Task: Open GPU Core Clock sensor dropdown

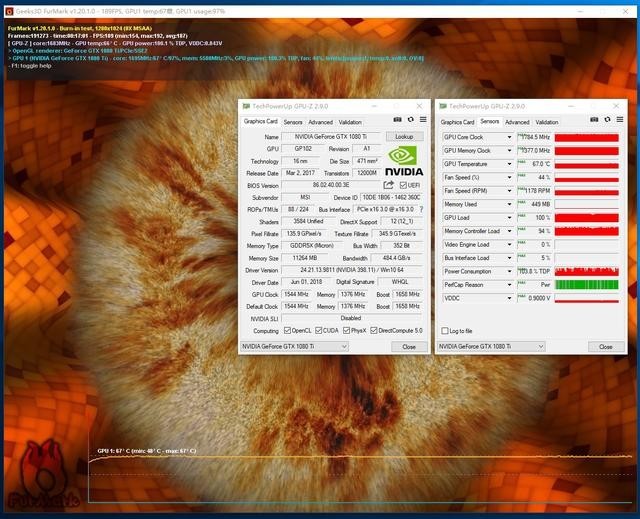Action: pos(509,137)
